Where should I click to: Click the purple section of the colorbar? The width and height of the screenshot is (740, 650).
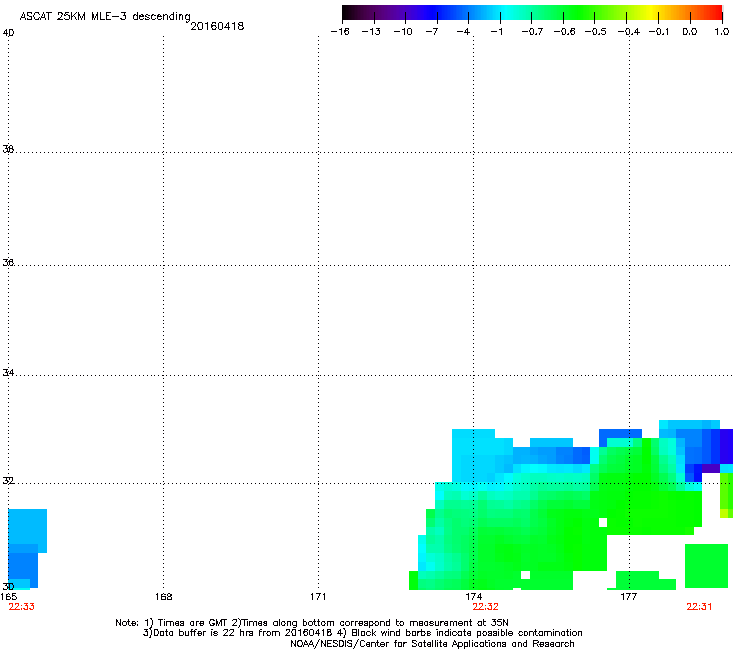click(396, 12)
